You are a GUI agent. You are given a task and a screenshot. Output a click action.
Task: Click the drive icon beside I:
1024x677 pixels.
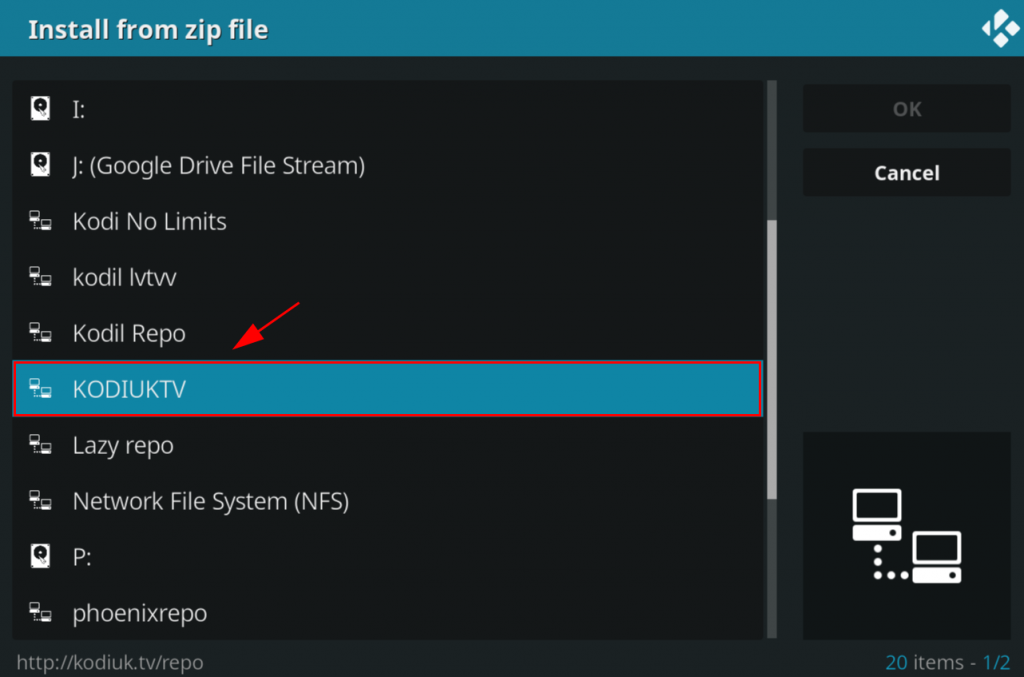(40, 109)
